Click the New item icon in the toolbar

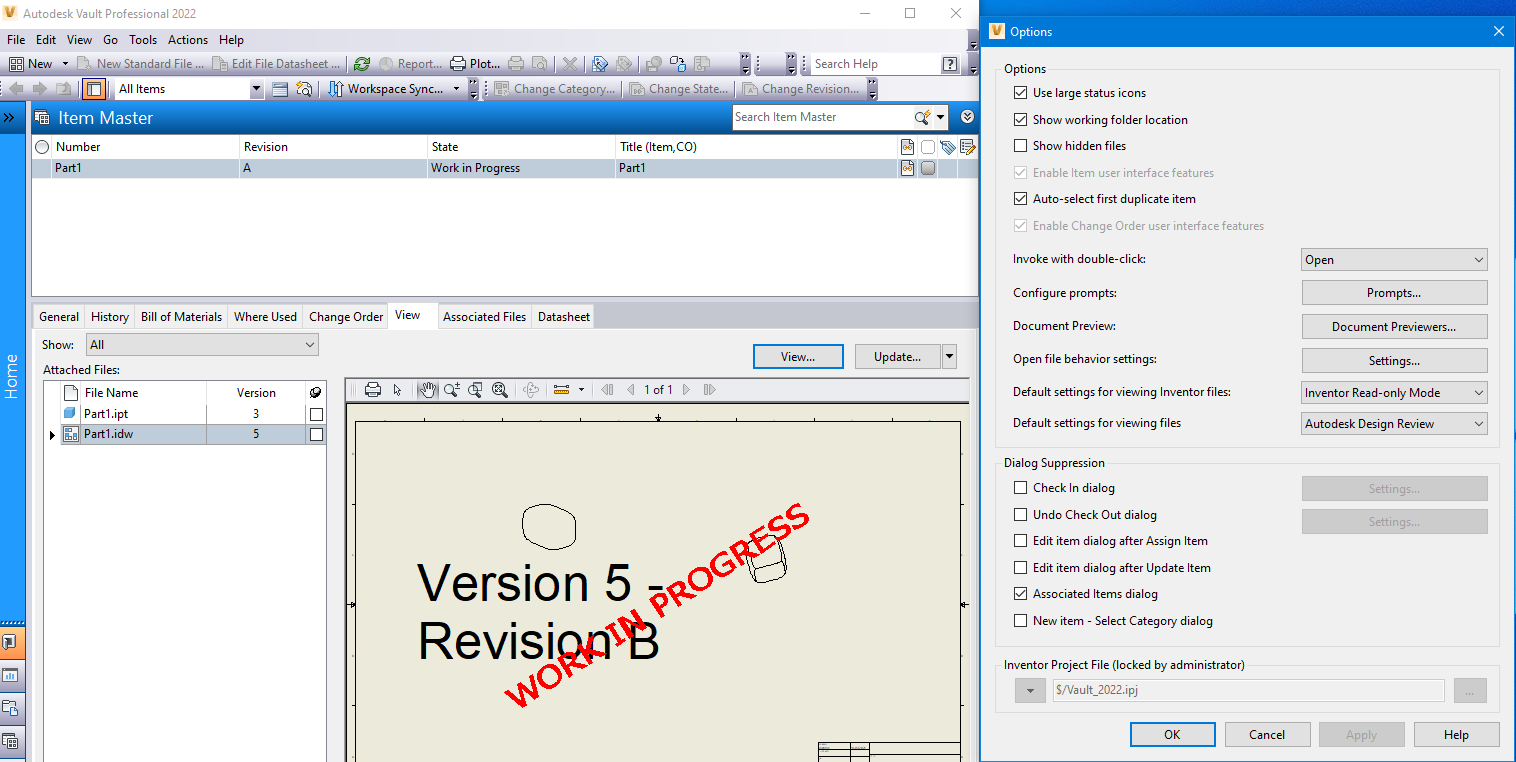(17, 64)
